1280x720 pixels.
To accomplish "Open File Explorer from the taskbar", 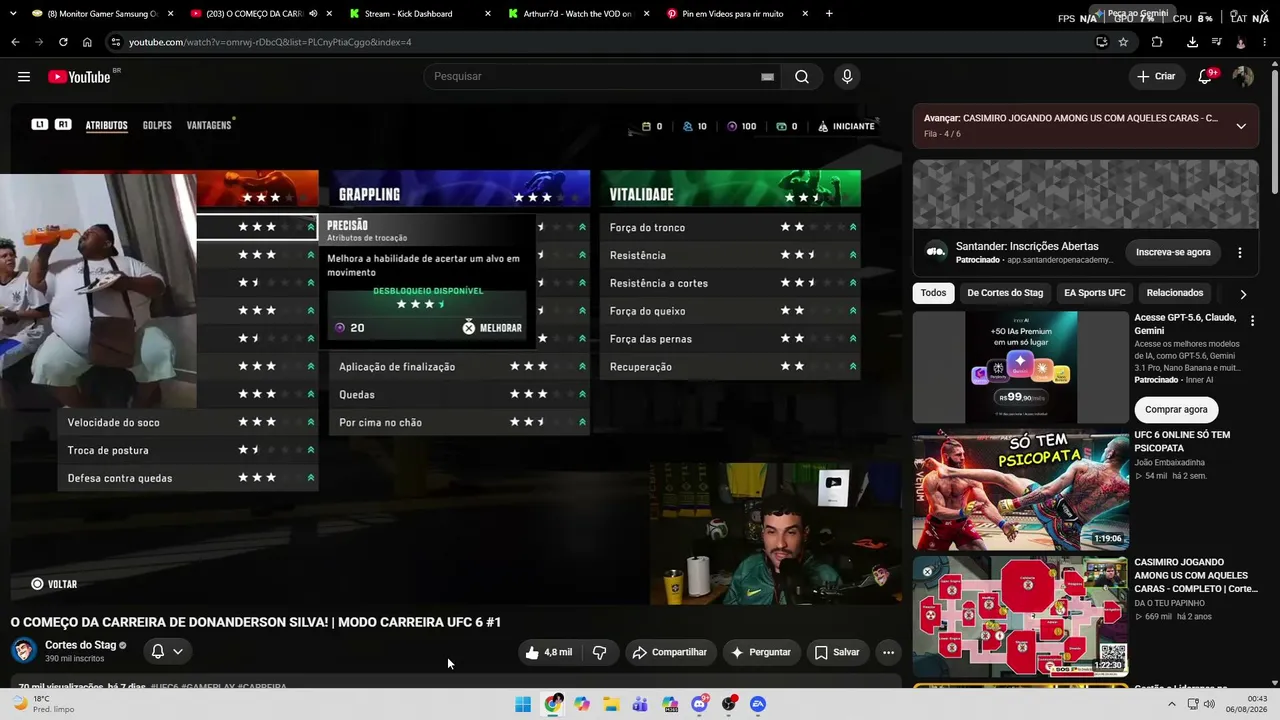I will click(x=611, y=704).
